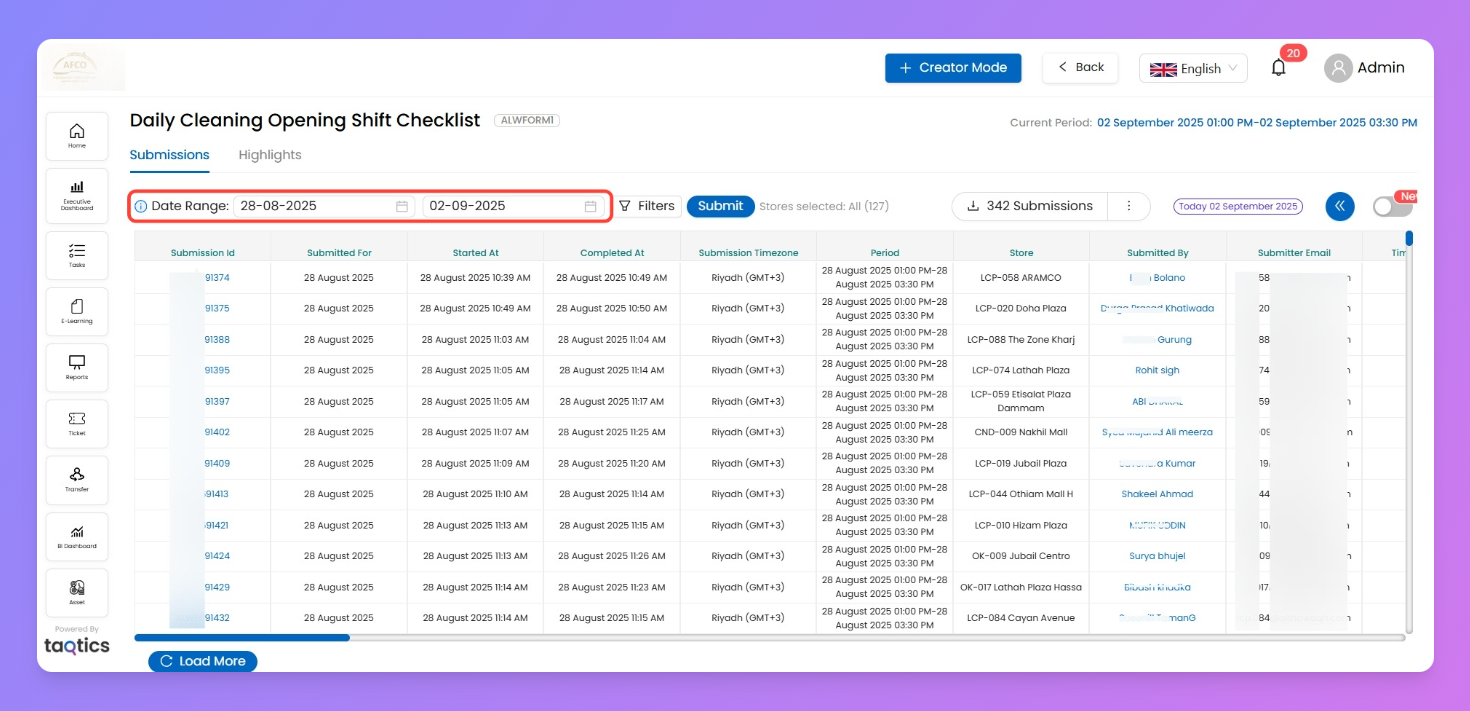Click the vertical table scrollbar
The image size is (1470, 711).
1409,238
